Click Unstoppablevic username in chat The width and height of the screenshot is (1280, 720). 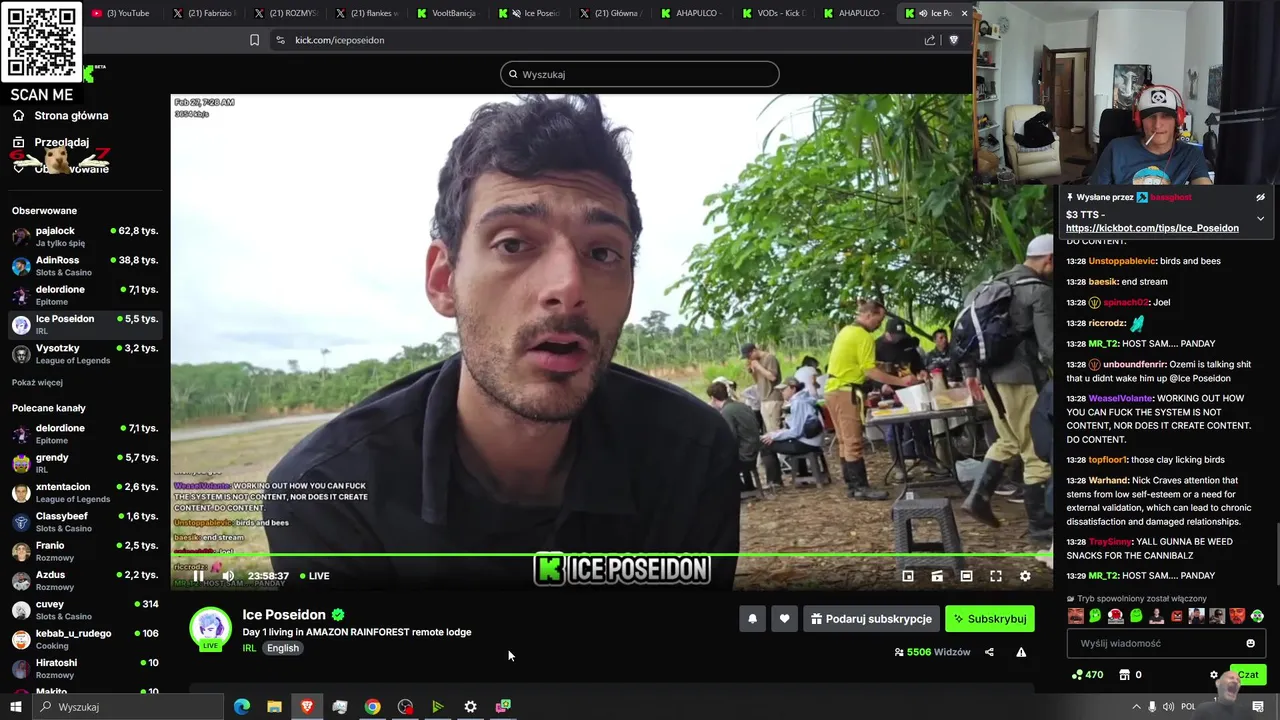(1122, 261)
